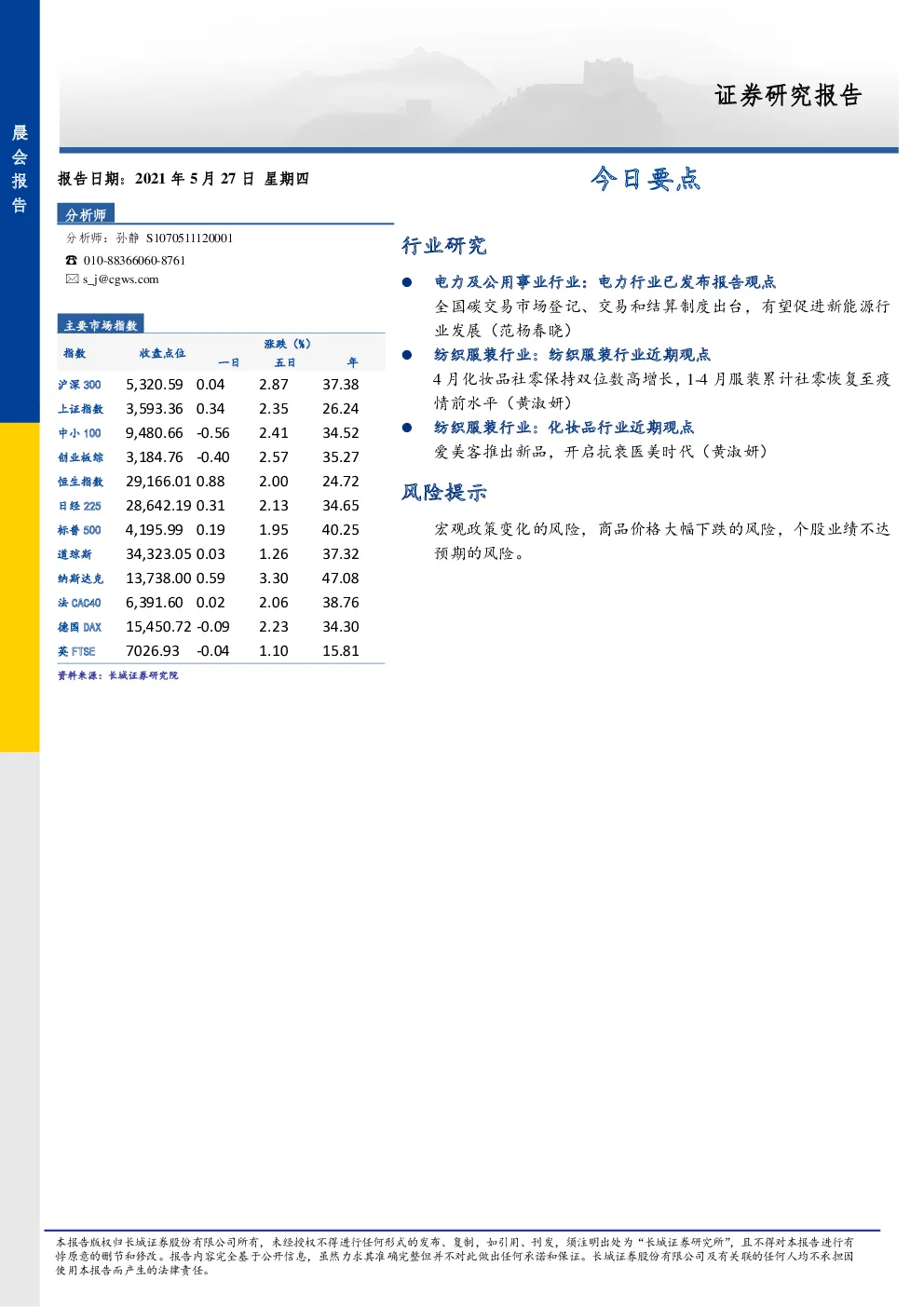Click closing value 15,450.72
This screenshot has width=924, height=1307.
point(158,627)
